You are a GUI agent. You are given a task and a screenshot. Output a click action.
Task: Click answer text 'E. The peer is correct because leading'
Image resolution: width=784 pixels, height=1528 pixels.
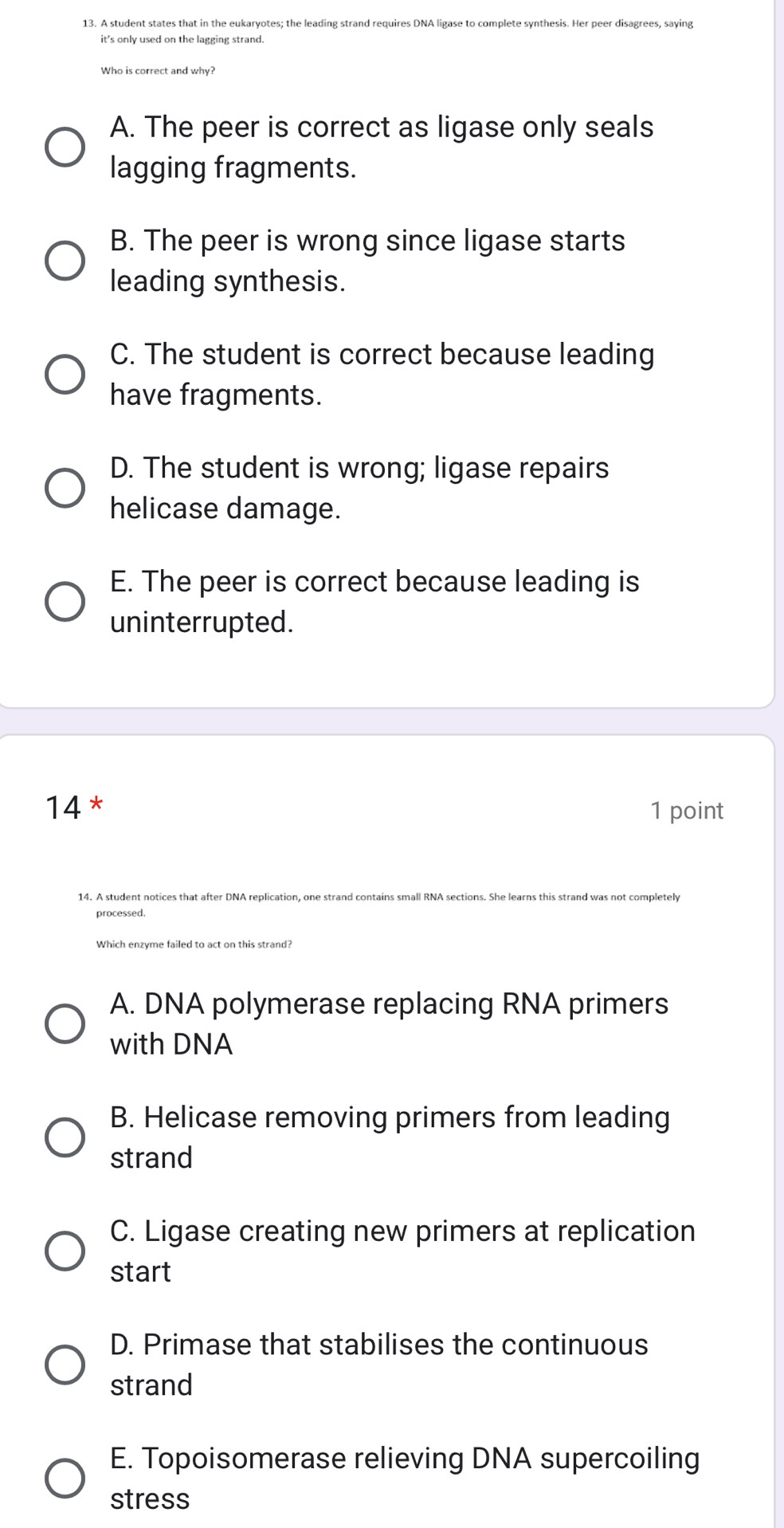pyautogui.click(x=374, y=582)
